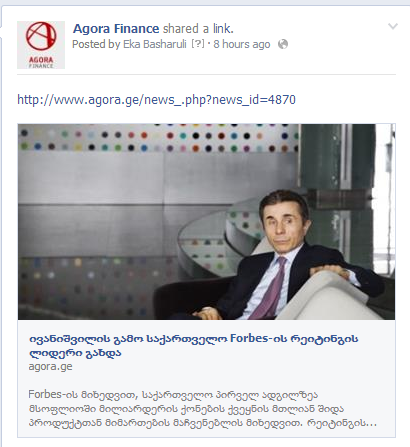Click the word Forbes in the headline
410x447 pixels.
click(x=249, y=339)
